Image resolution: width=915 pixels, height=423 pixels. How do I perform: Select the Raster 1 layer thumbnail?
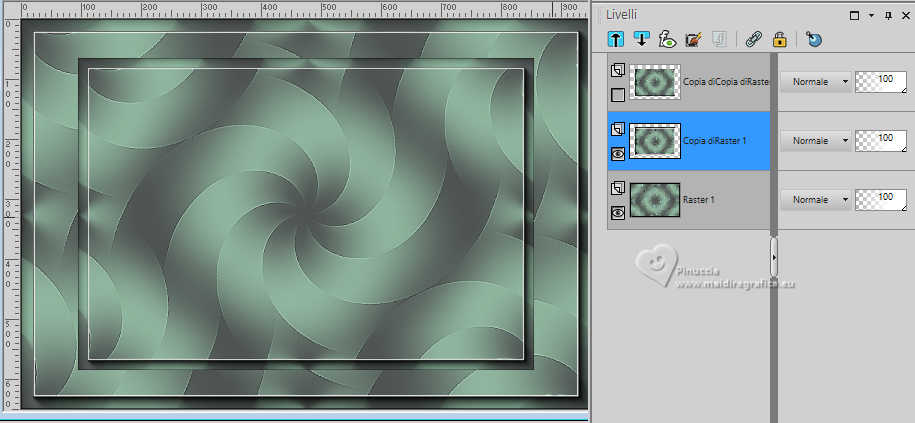[655, 200]
